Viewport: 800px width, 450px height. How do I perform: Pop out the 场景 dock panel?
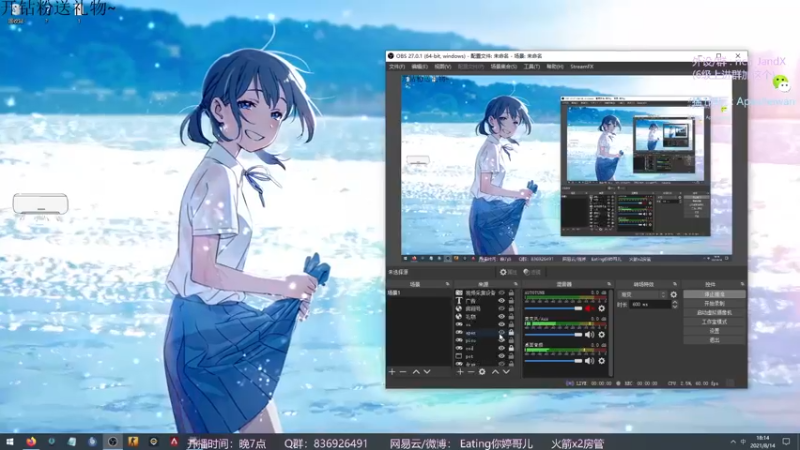pos(447,284)
